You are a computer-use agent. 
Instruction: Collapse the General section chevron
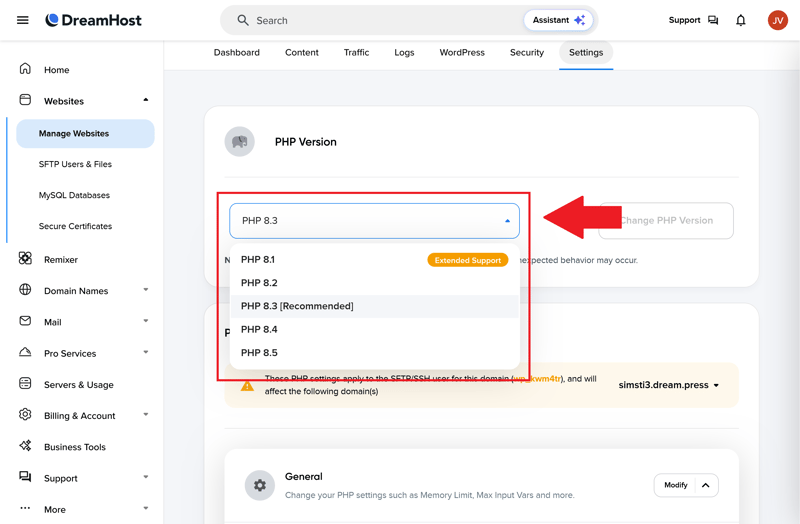(706, 485)
